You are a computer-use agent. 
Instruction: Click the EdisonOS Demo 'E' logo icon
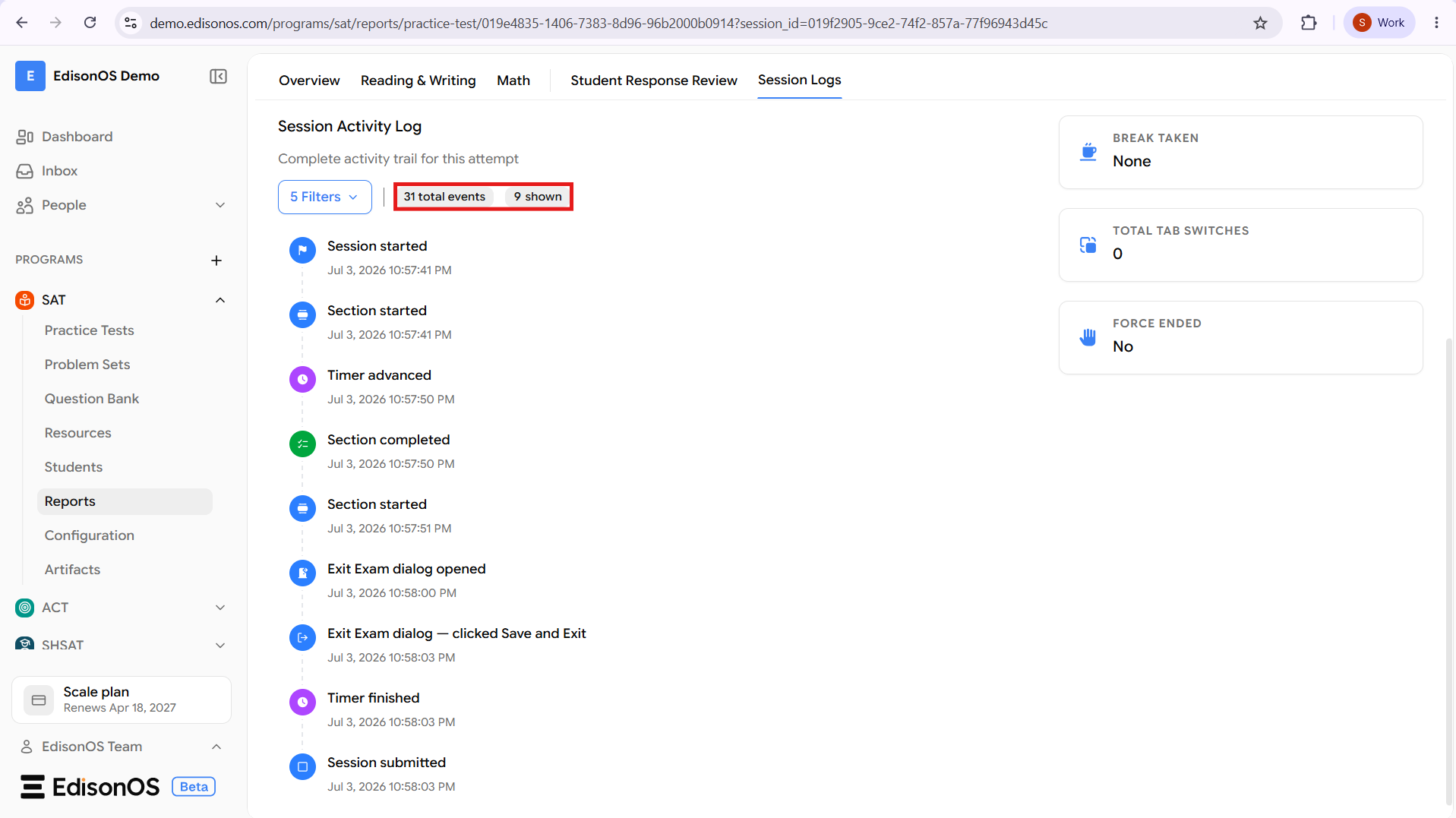click(x=30, y=76)
